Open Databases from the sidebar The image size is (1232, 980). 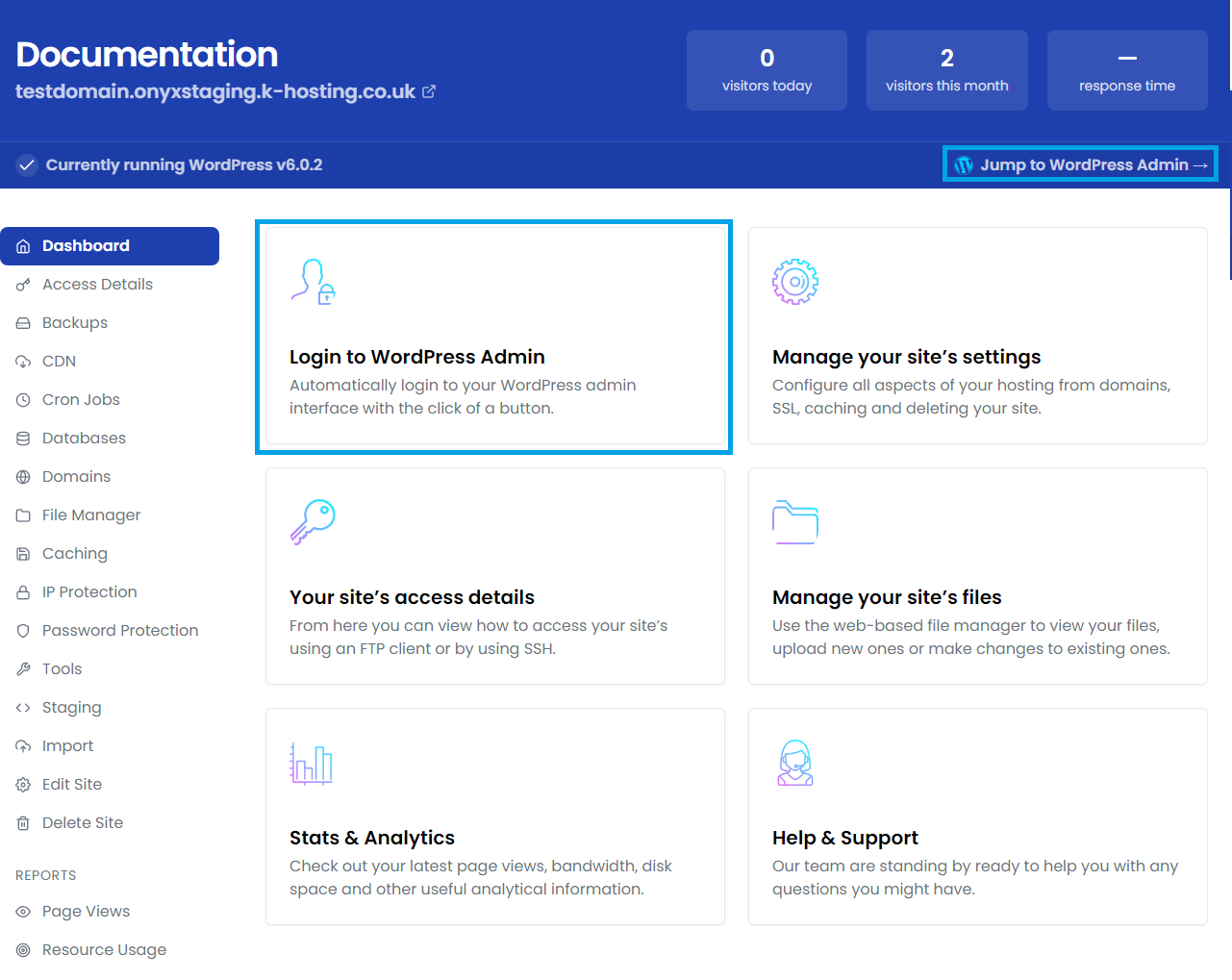tap(110, 439)
